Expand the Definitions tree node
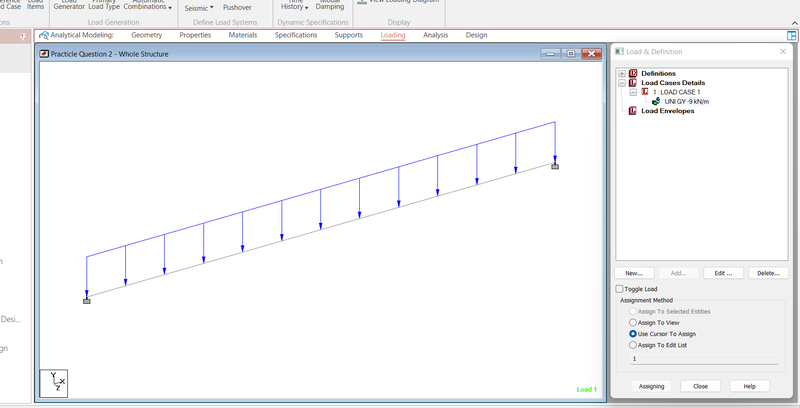This screenshot has height=408, width=800. (x=622, y=73)
